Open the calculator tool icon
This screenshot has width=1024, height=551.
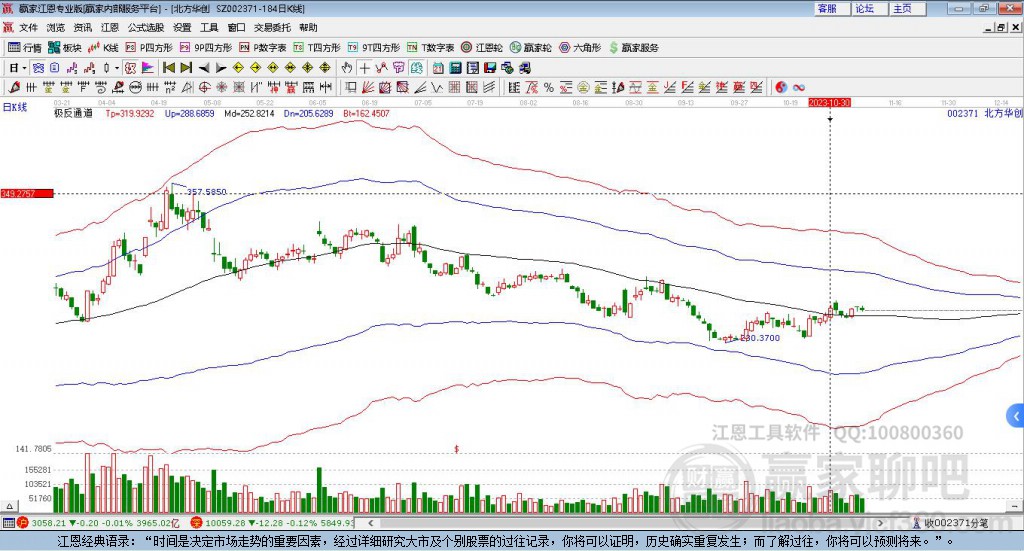click(456, 68)
